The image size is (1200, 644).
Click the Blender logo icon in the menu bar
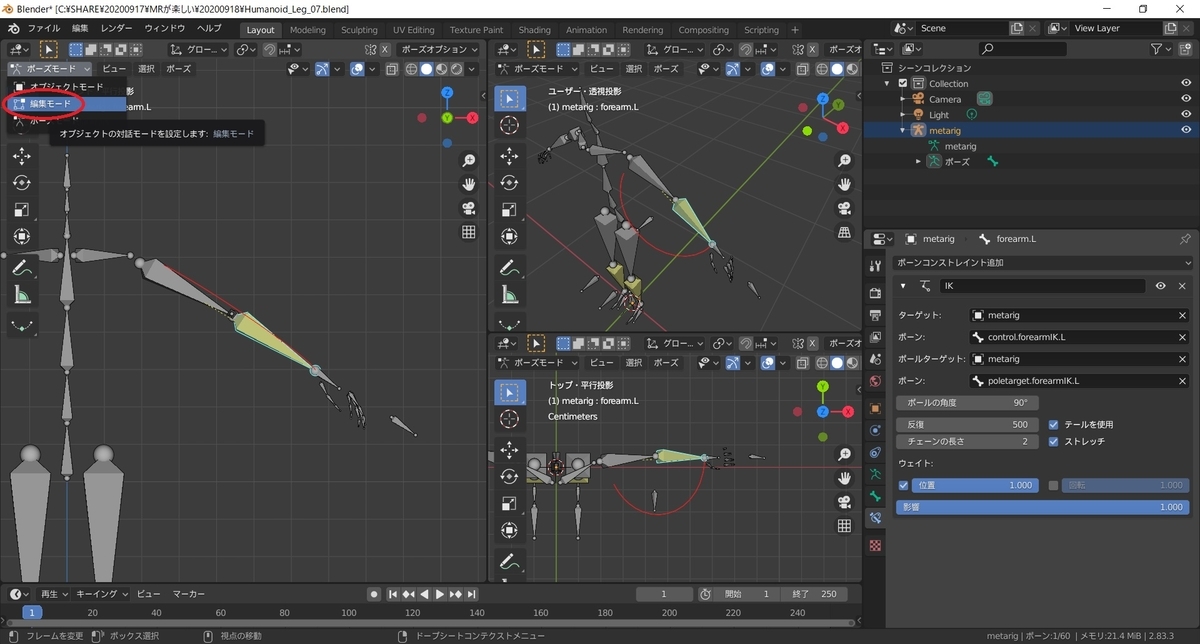coord(12,29)
